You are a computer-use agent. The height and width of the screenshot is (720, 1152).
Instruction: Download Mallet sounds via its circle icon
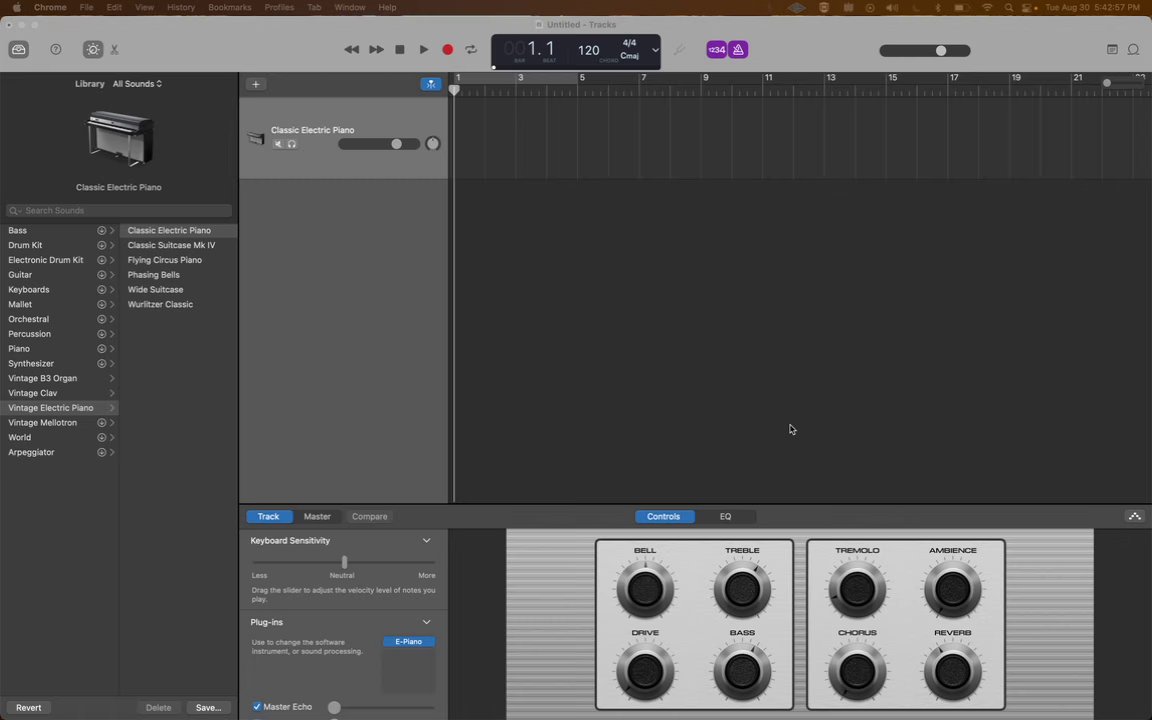[x=101, y=304]
